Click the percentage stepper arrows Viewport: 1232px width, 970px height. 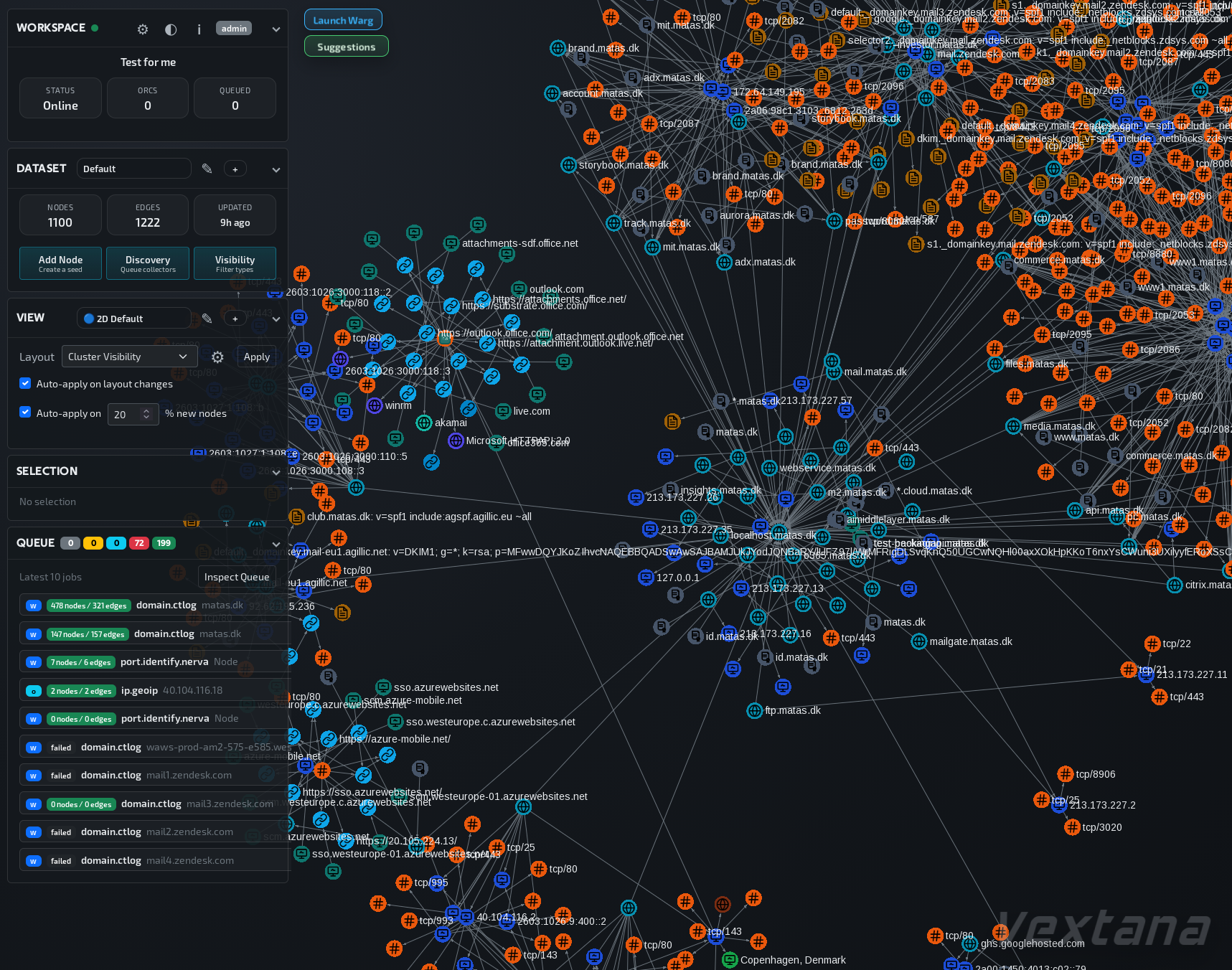(146, 414)
